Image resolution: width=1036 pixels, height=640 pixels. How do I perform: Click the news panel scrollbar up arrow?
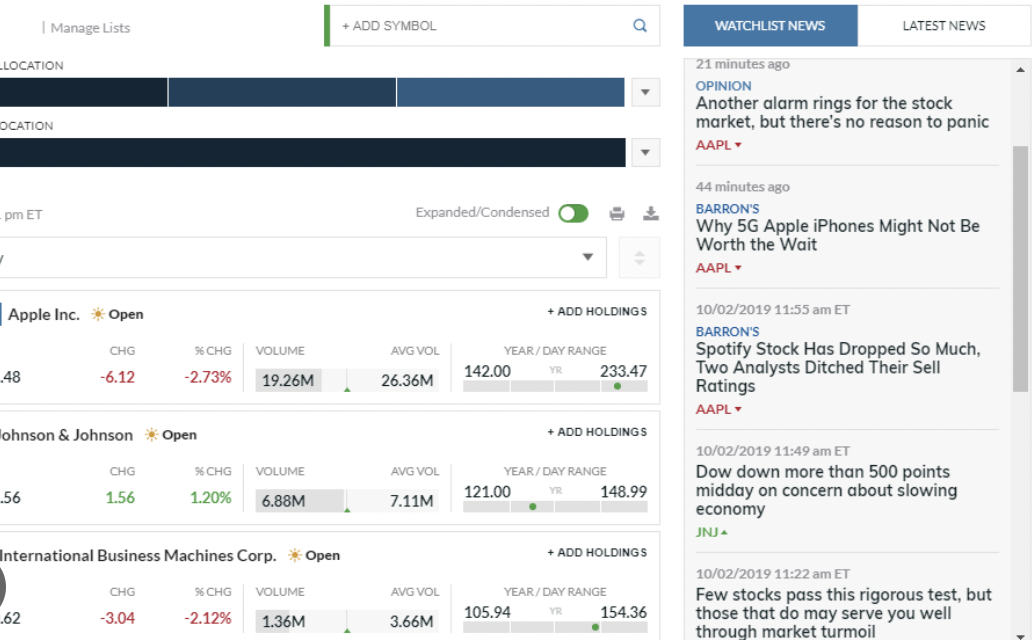[1022, 69]
